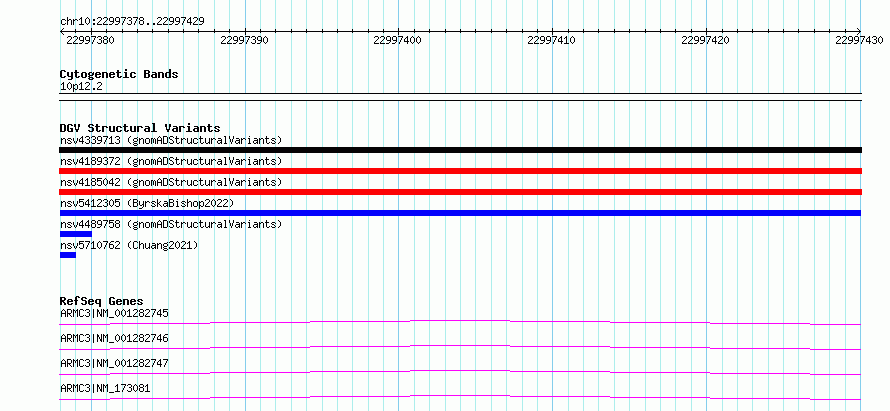
Task: Click the ARMC3|NM_001282745 gene label
Action: [x=114, y=313]
